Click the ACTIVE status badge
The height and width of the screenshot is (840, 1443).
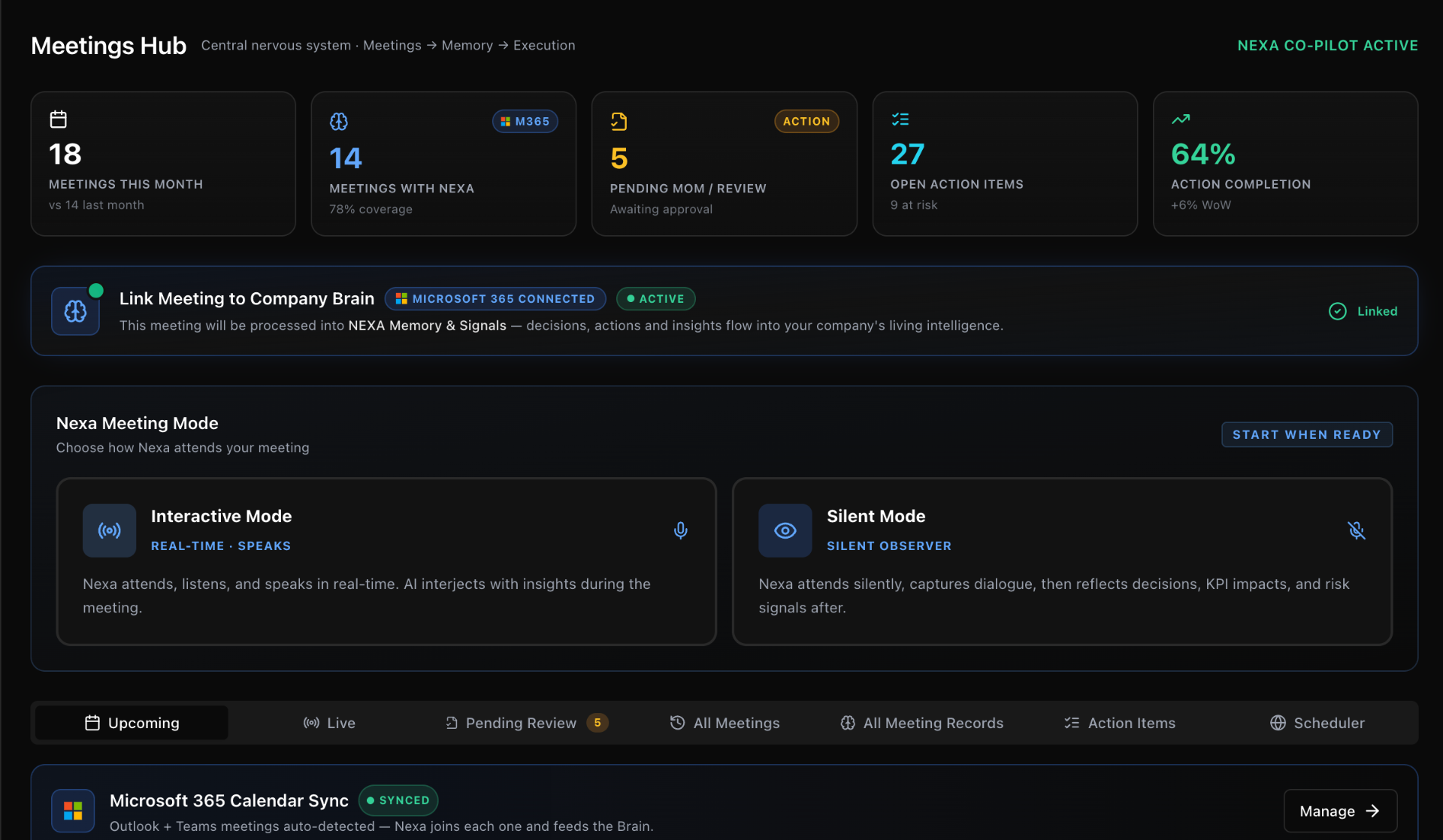pyautogui.click(x=655, y=299)
